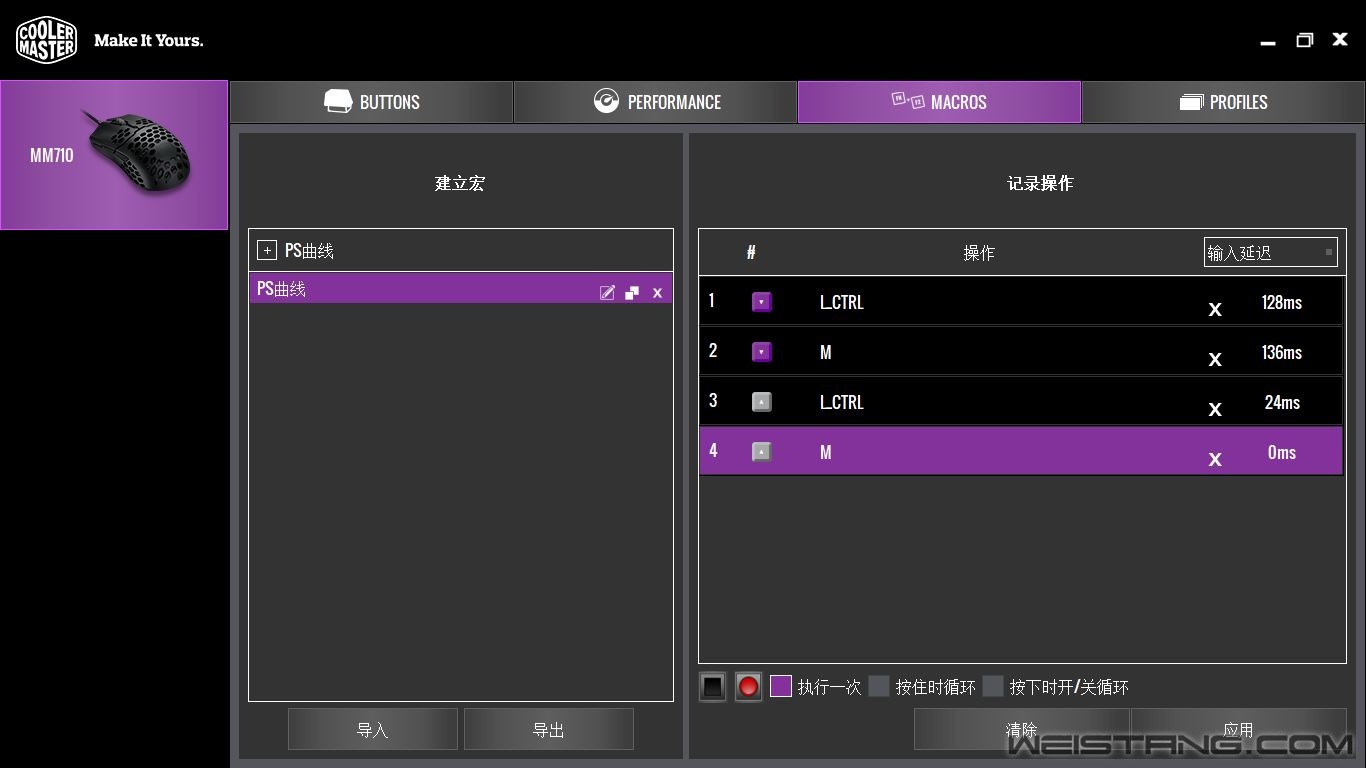Open the 输入延迟 dropdown
1366x768 pixels.
pyautogui.click(x=1270, y=253)
